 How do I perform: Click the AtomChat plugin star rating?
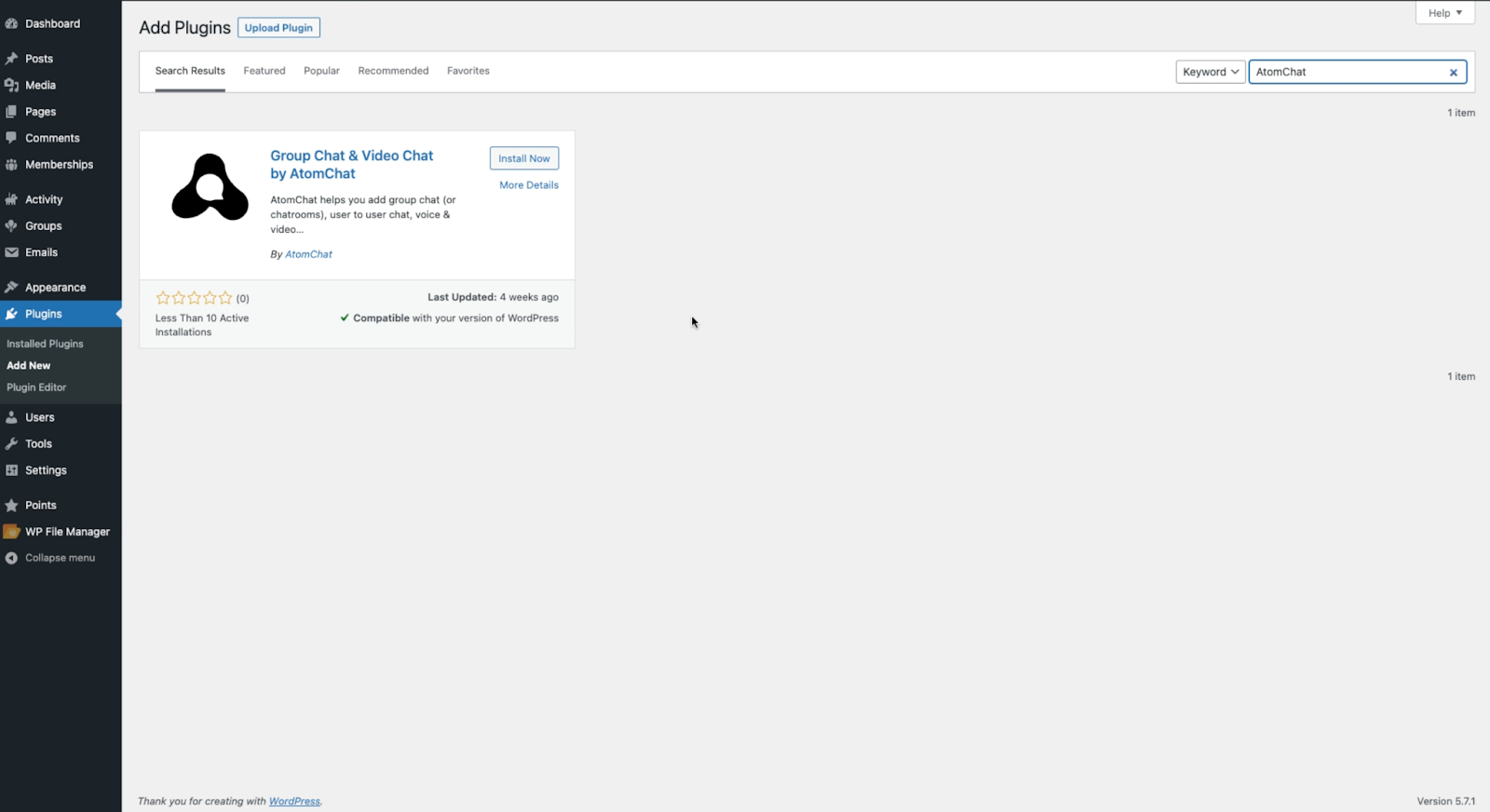click(194, 298)
